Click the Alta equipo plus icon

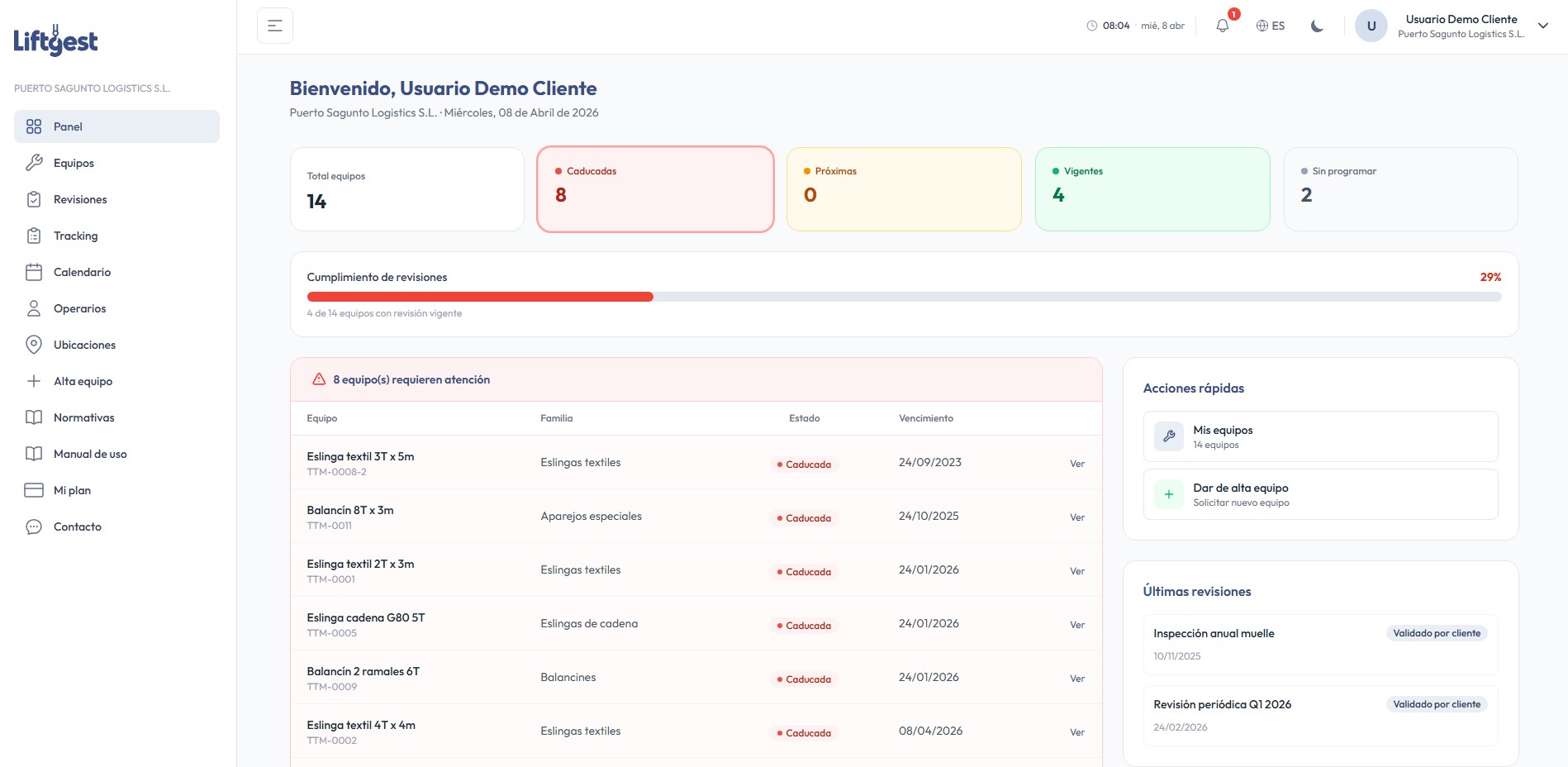[34, 381]
